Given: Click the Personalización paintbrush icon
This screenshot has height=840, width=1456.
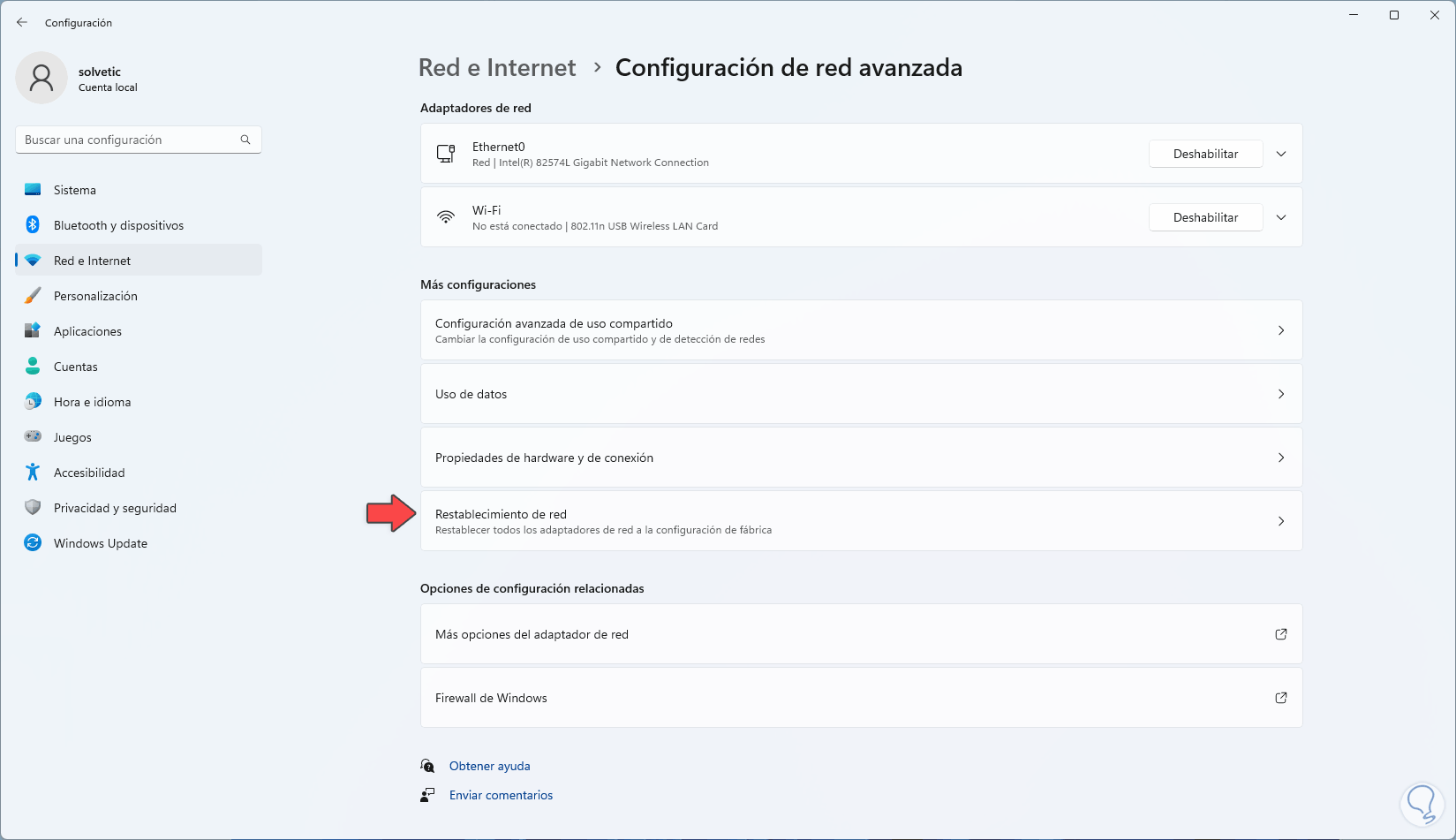Looking at the screenshot, I should (x=33, y=296).
